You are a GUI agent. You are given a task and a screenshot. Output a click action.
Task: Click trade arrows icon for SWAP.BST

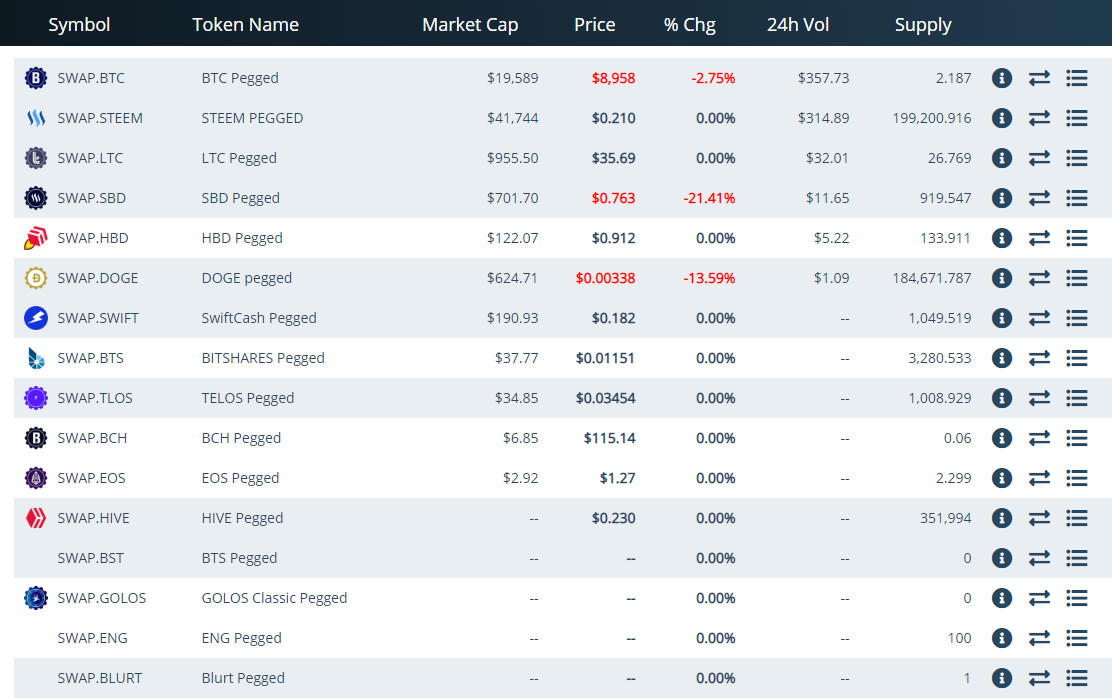1039,559
